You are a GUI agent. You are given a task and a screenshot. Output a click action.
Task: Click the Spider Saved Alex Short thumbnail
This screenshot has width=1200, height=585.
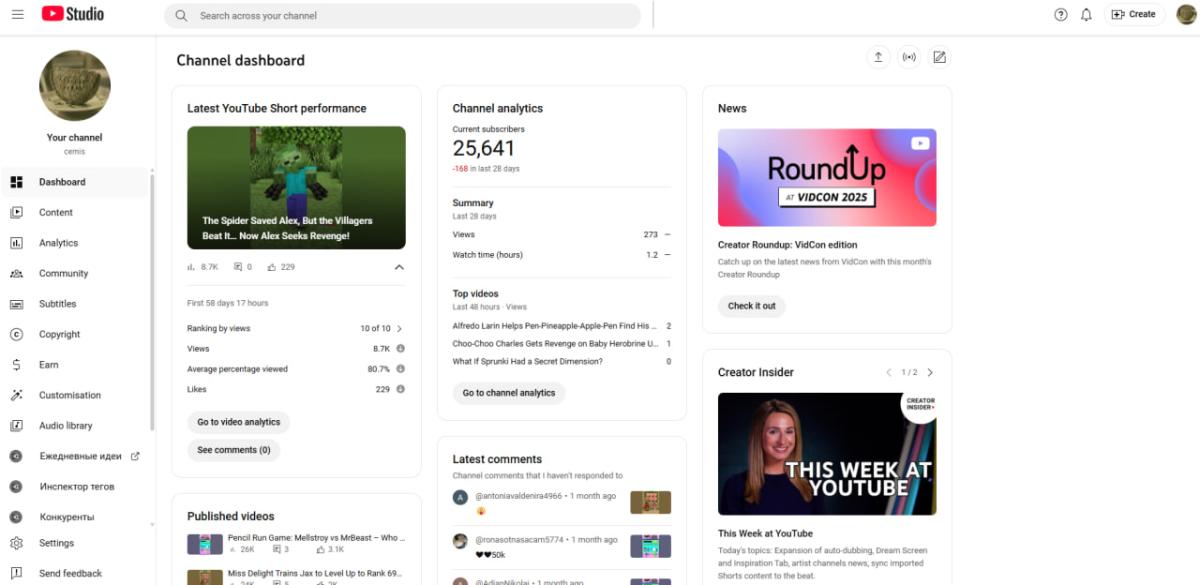[296, 187]
